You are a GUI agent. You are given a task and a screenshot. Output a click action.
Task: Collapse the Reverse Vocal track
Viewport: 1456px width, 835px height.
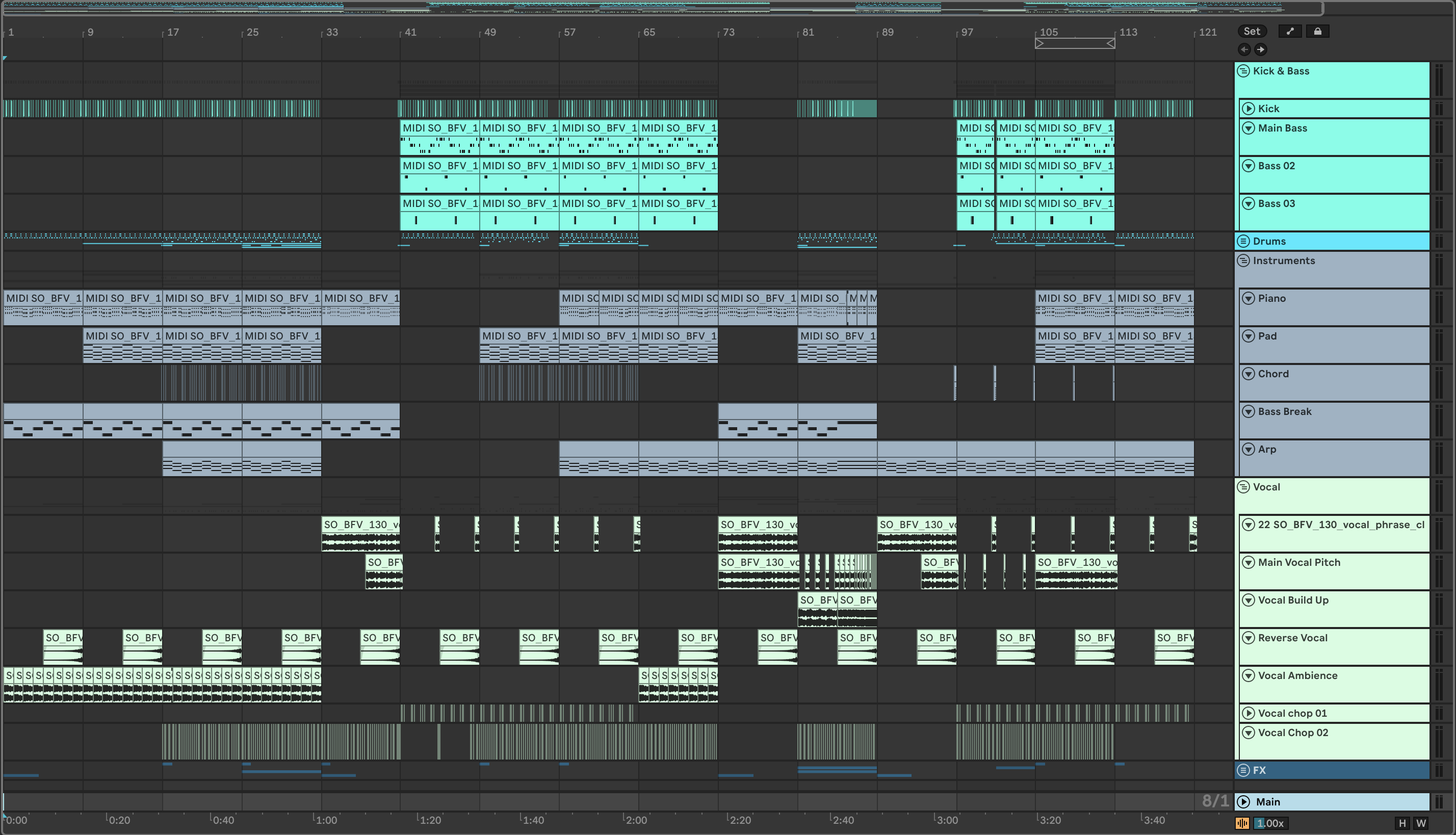pos(1249,638)
